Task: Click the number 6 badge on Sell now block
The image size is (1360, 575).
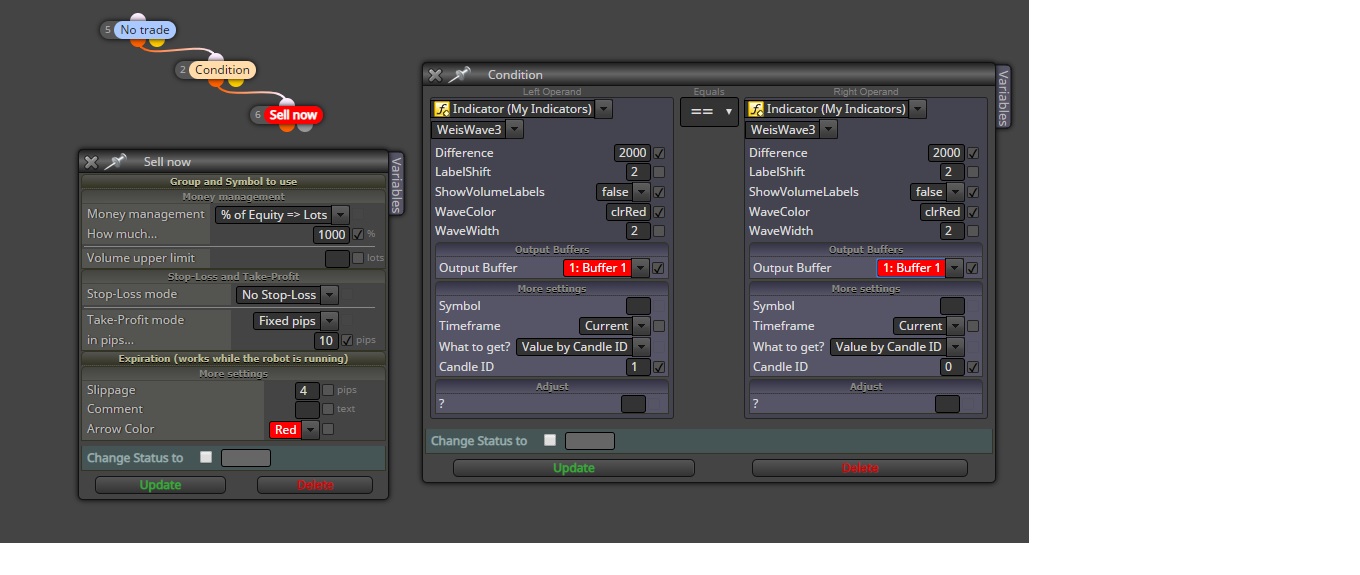Action: point(257,115)
